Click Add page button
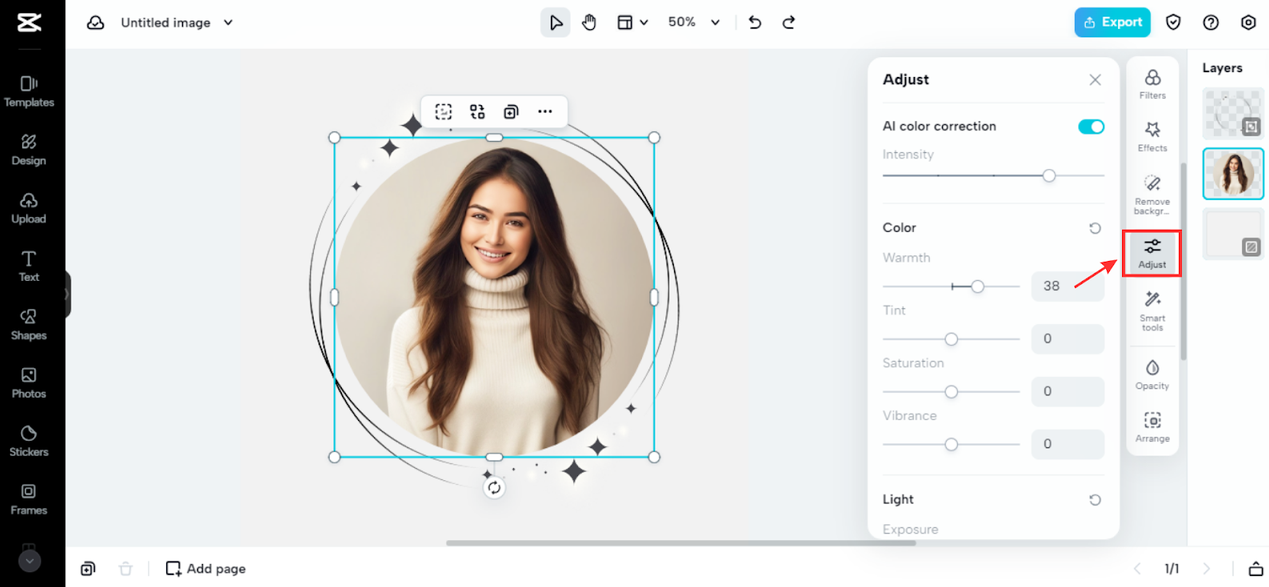This screenshot has height=587, width=1269. tap(206, 569)
